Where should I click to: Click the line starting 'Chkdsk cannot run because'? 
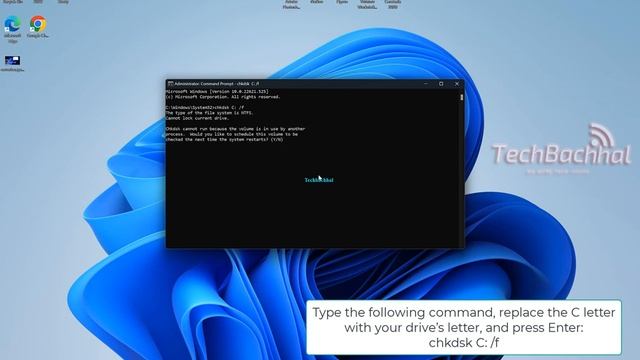(236, 129)
